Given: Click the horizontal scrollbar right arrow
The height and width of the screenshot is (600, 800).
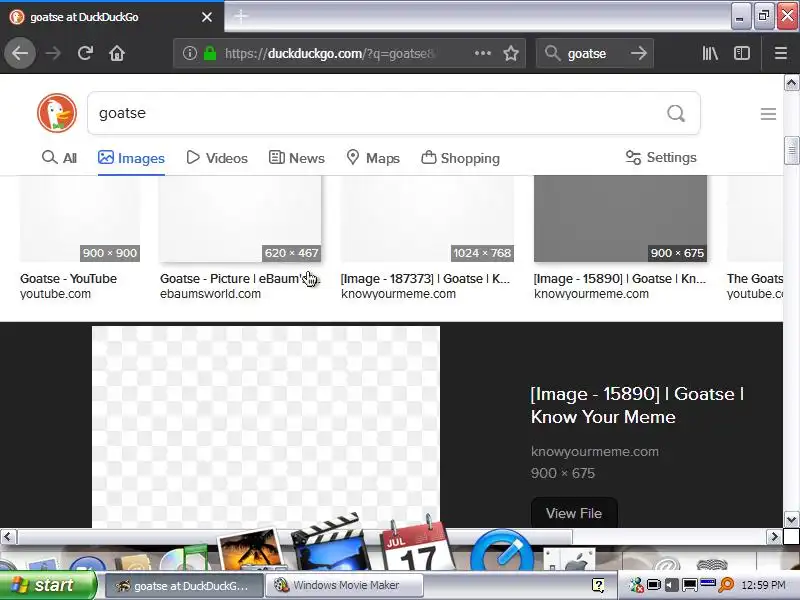Looking at the screenshot, I should pyautogui.click(x=774, y=536).
